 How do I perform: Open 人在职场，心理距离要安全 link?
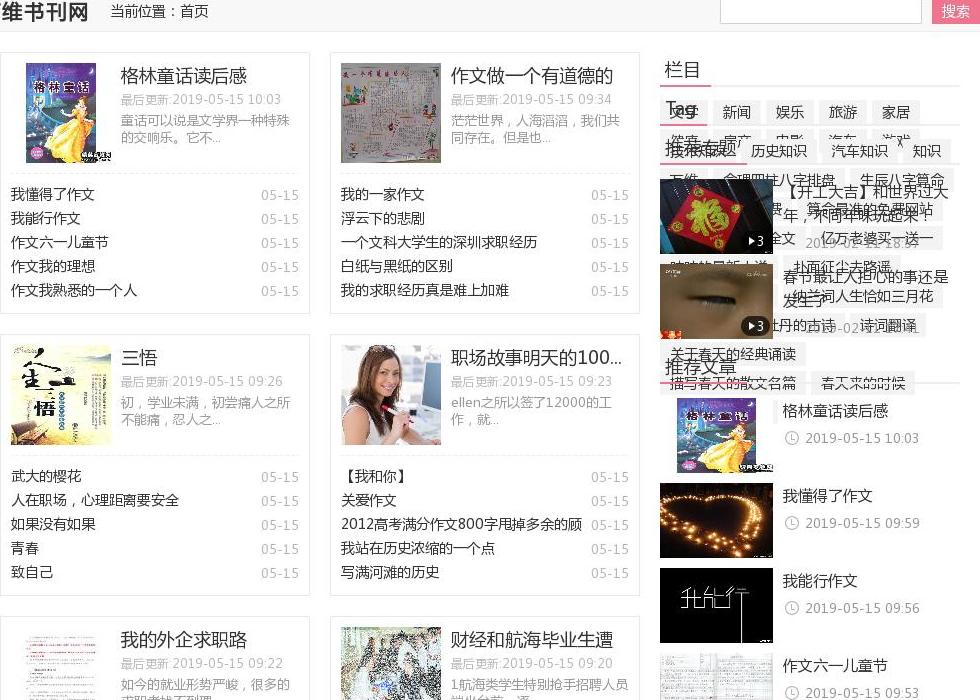point(94,500)
